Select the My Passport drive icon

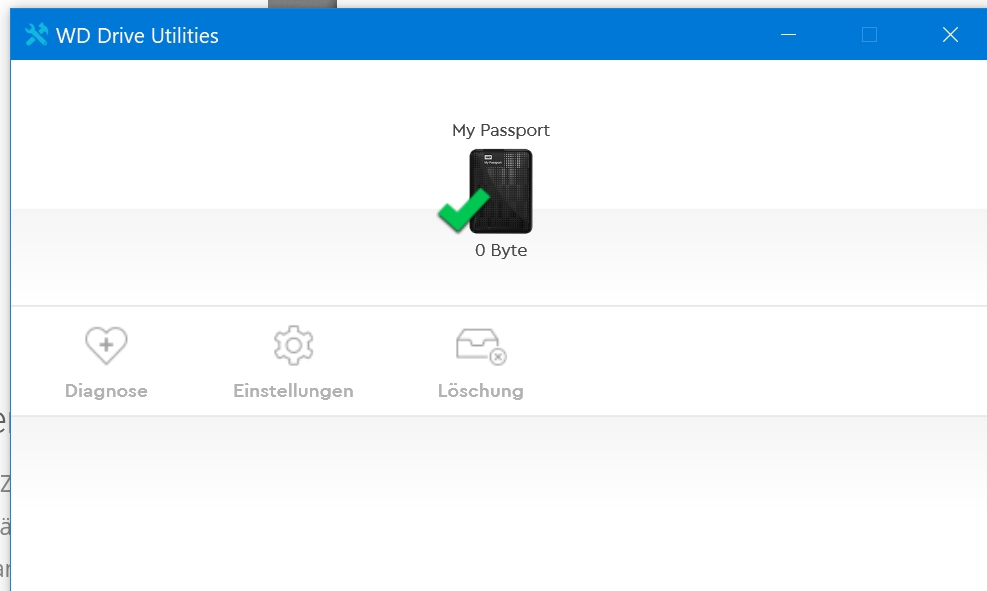point(500,190)
